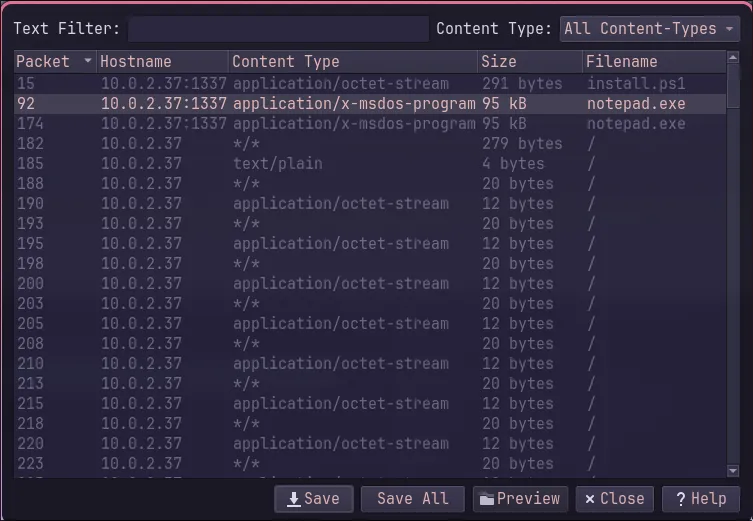Viewport: 753px width, 521px height.
Task: Click the Save button with download icon
Action: pyautogui.click(x=314, y=499)
